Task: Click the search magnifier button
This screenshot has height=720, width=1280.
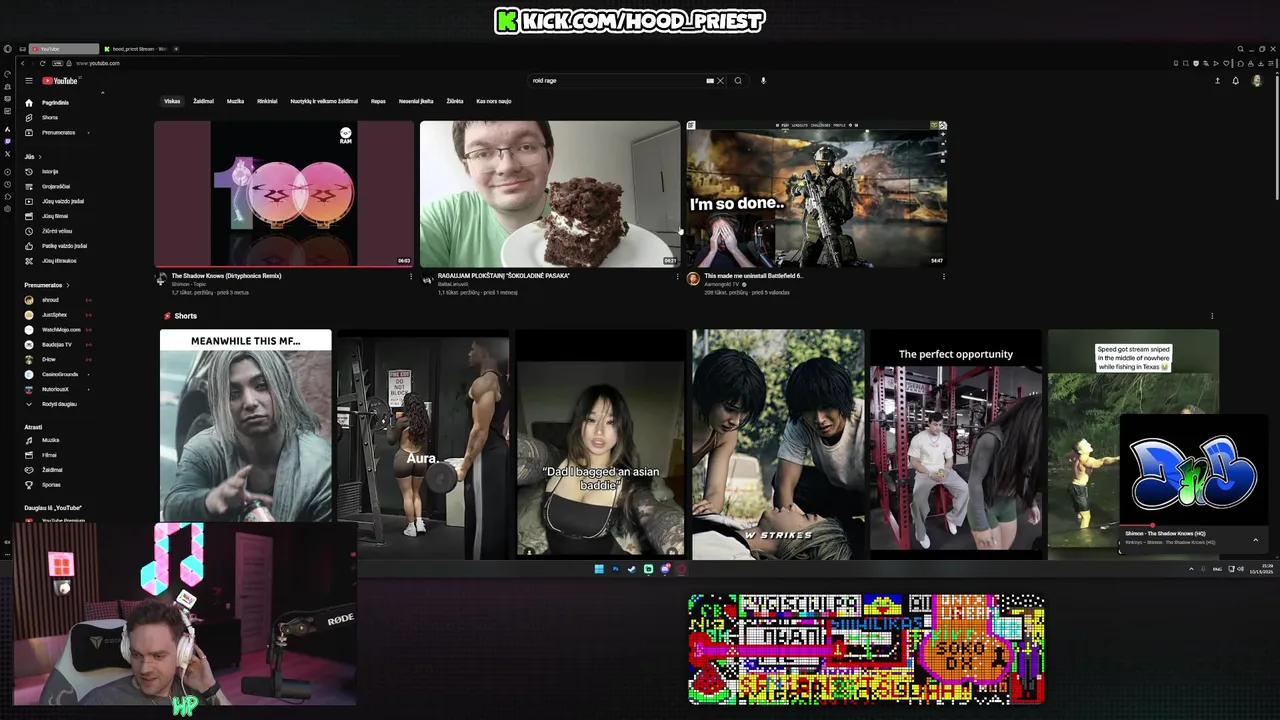Action: coord(738,81)
